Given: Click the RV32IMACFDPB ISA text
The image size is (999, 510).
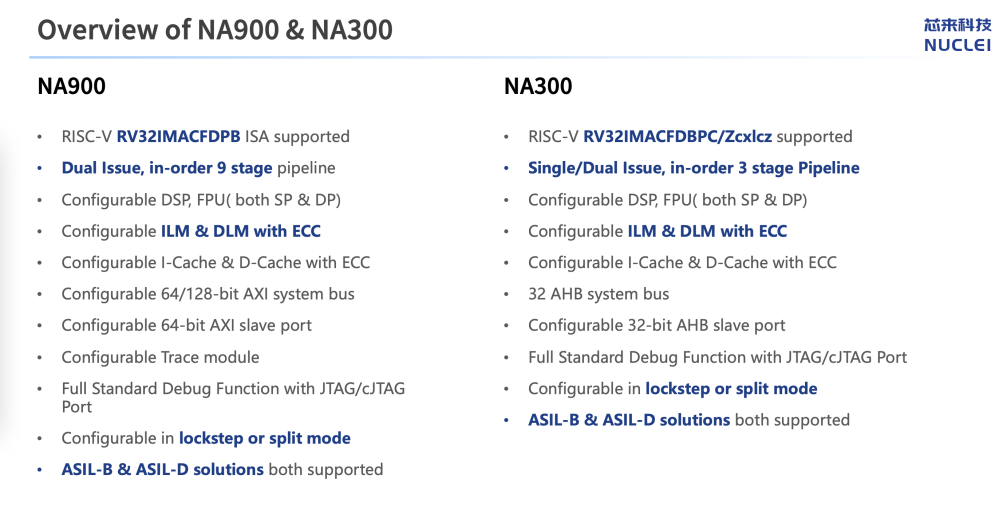Looking at the screenshot, I should (178, 136).
